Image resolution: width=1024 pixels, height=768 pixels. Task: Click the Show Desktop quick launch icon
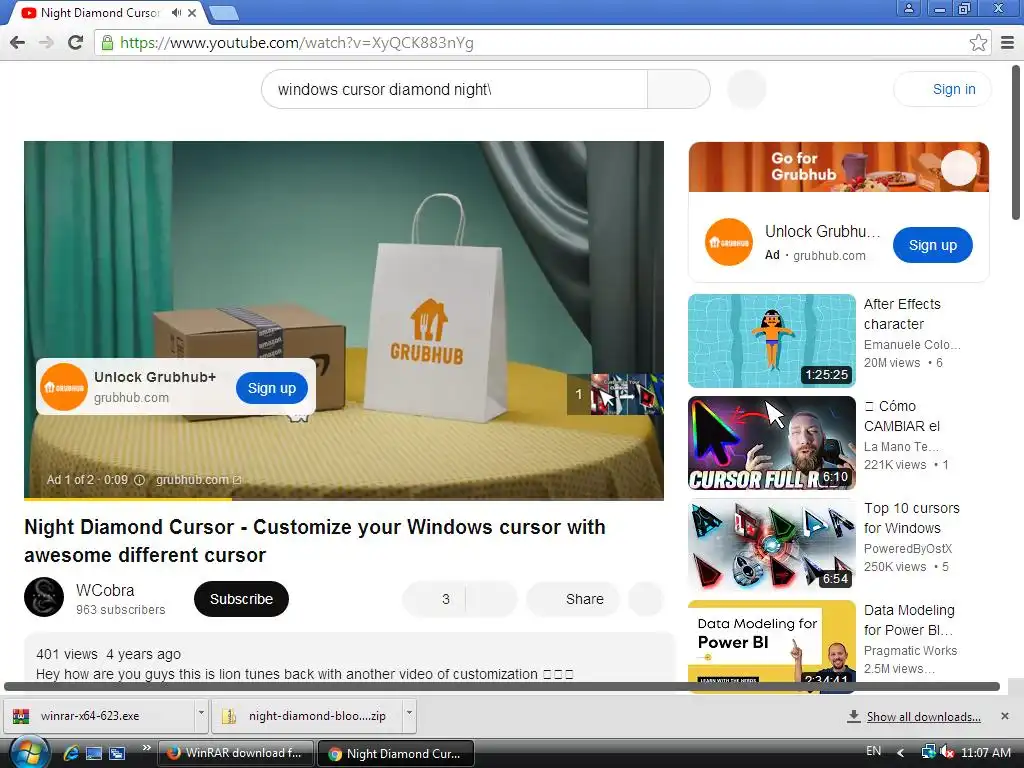94,753
